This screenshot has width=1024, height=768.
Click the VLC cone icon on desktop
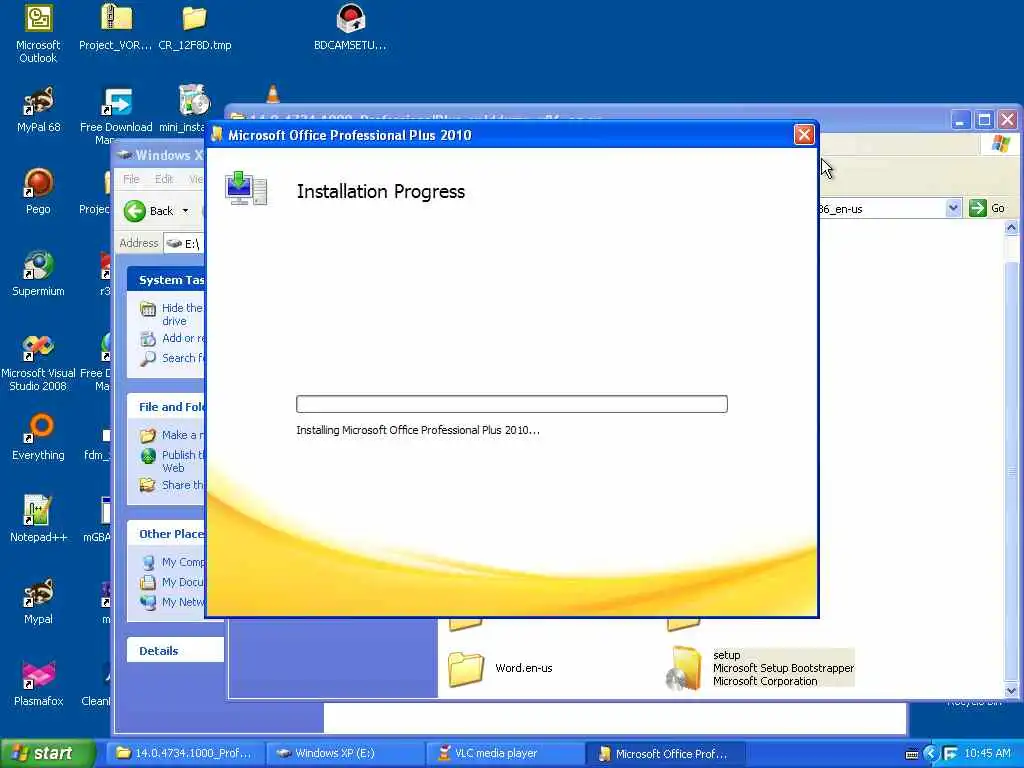pos(273,94)
